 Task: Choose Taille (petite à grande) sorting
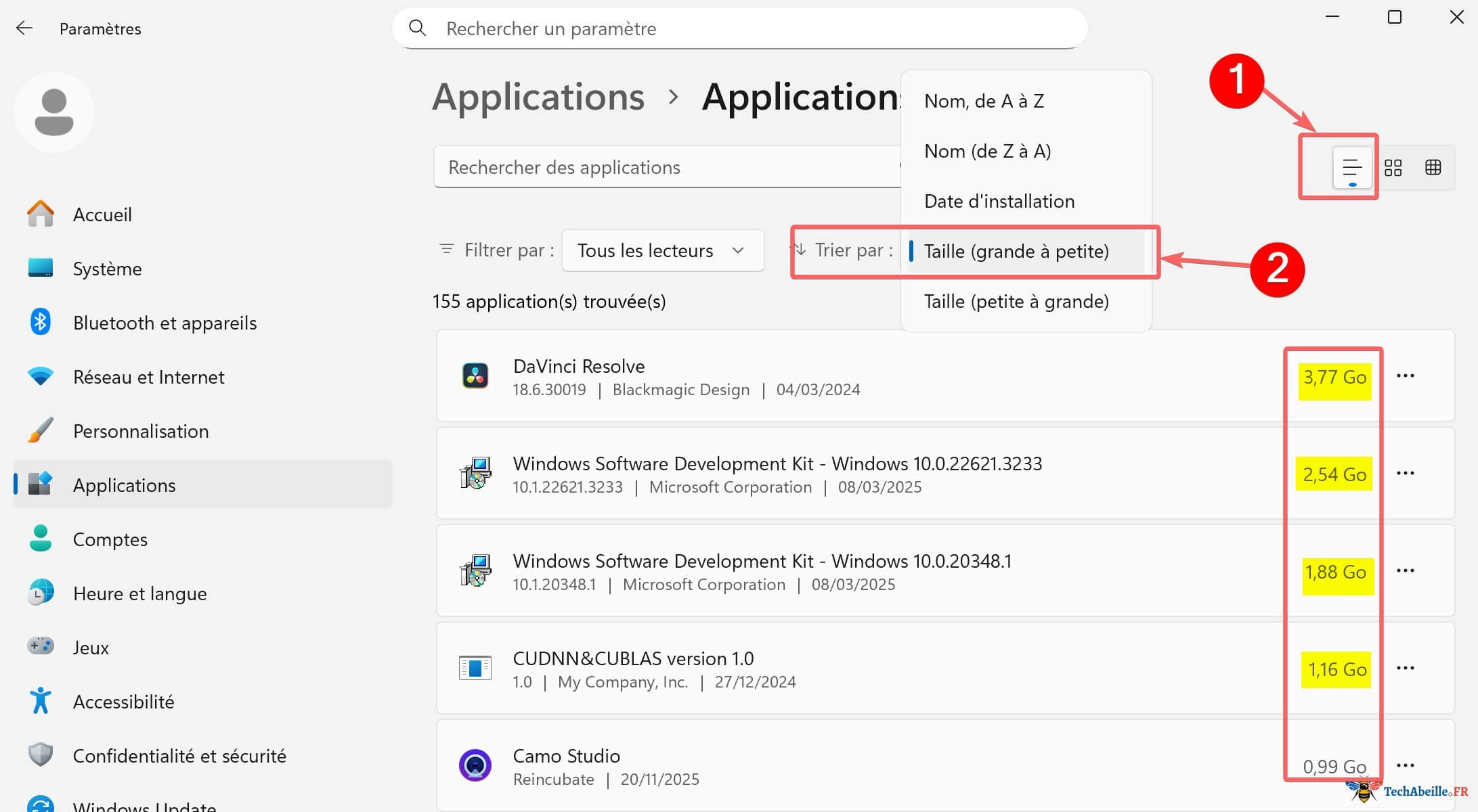[1016, 301]
